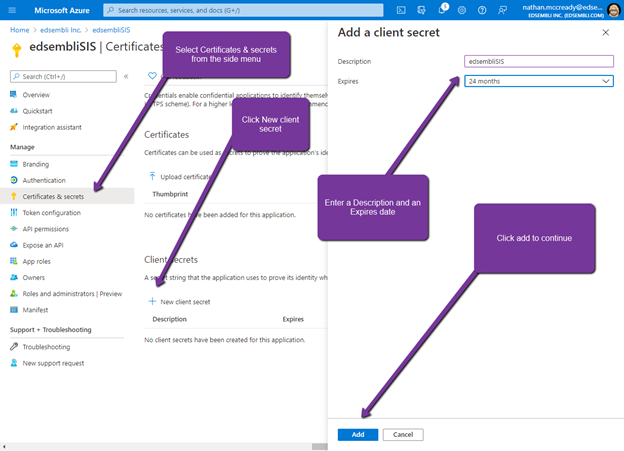Image resolution: width=624 pixels, height=451 pixels.
Task: Click the user account avatar
Action: click(x=614, y=10)
